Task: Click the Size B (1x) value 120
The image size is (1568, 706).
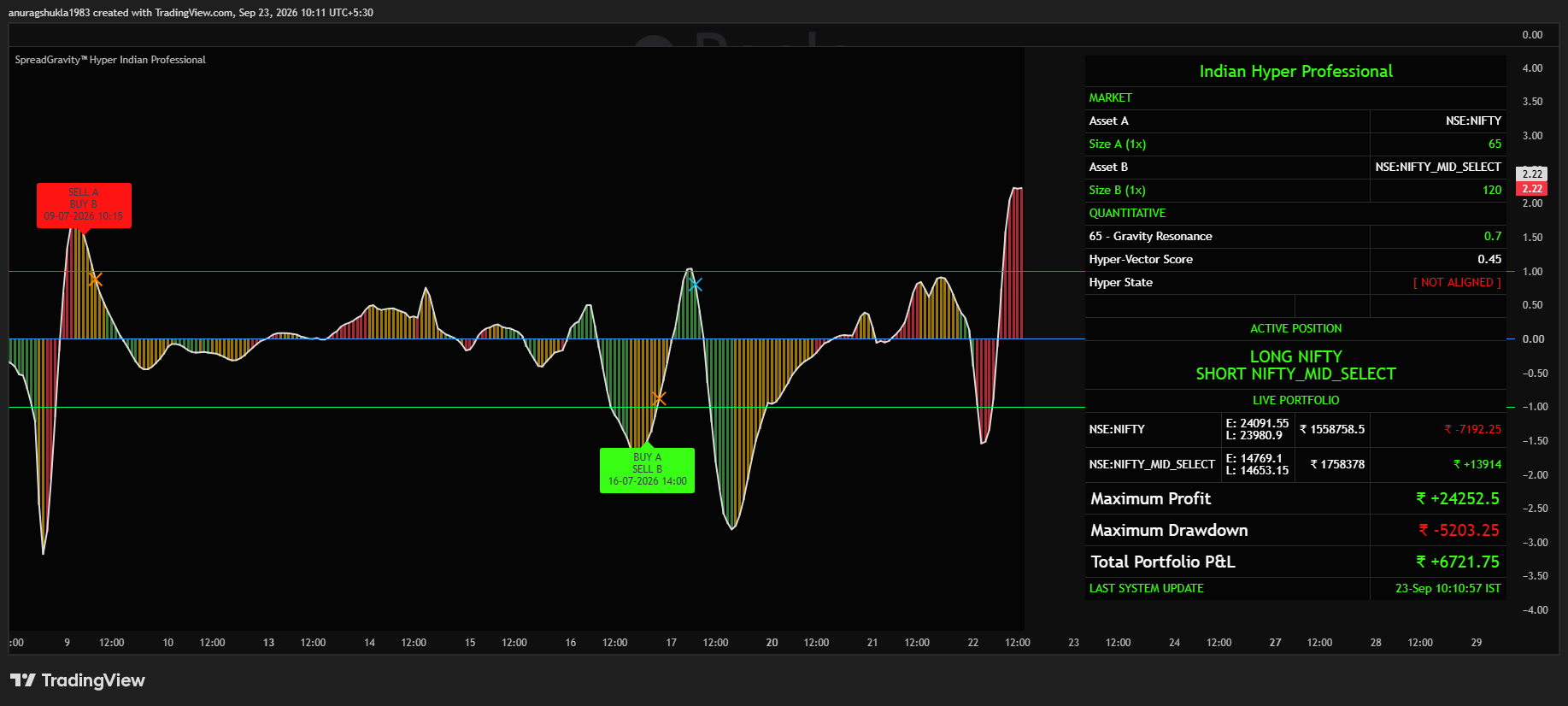Action: (x=1492, y=191)
